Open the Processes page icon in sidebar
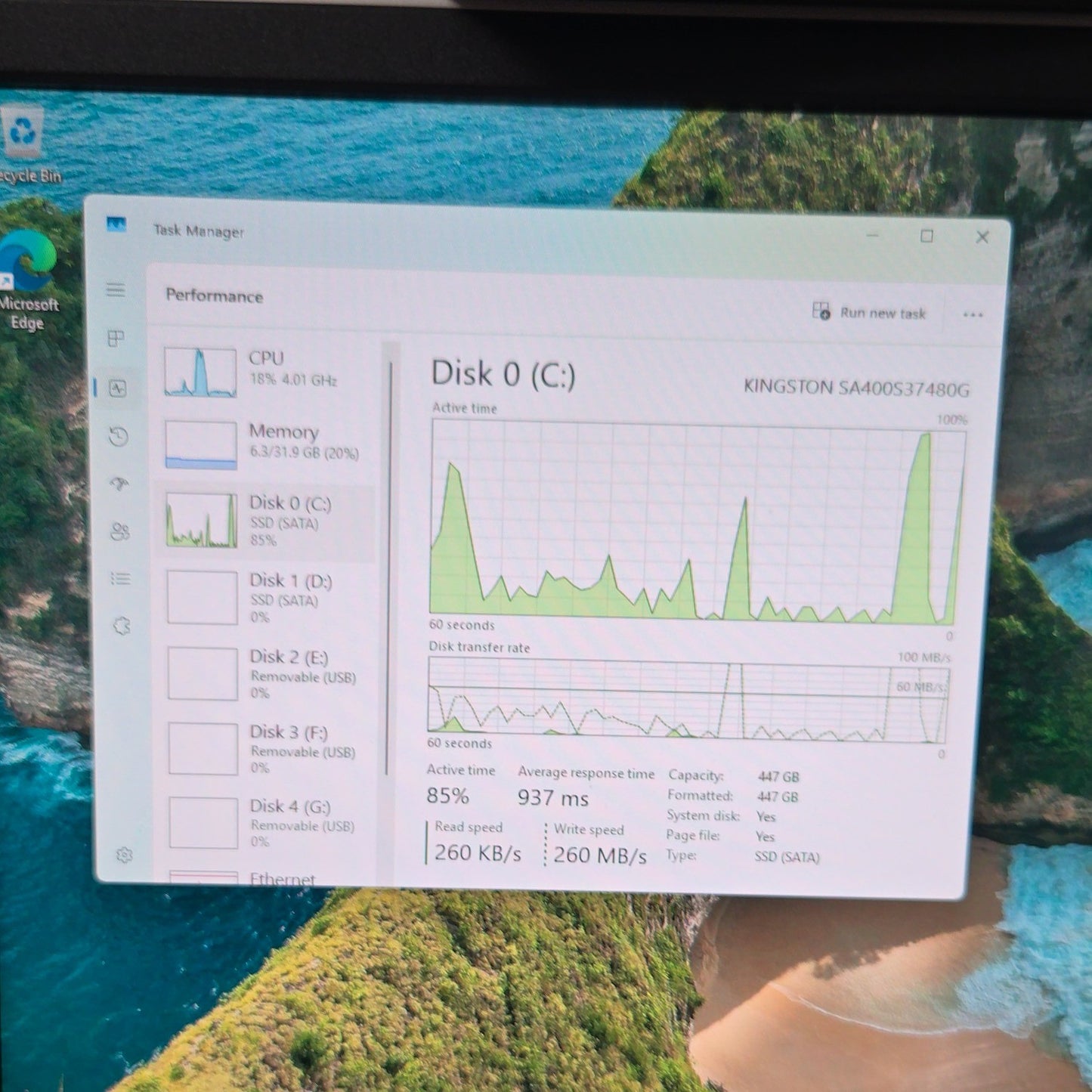 pyautogui.click(x=116, y=339)
